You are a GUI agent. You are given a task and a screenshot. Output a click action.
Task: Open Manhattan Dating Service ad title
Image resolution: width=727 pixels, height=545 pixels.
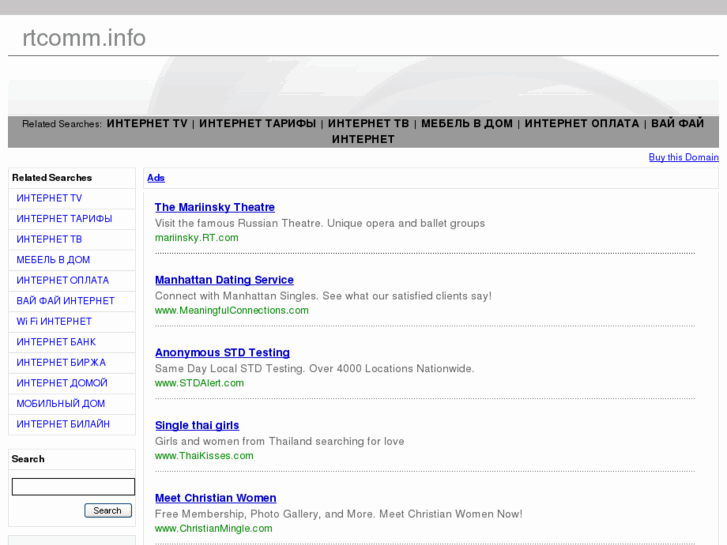(224, 280)
